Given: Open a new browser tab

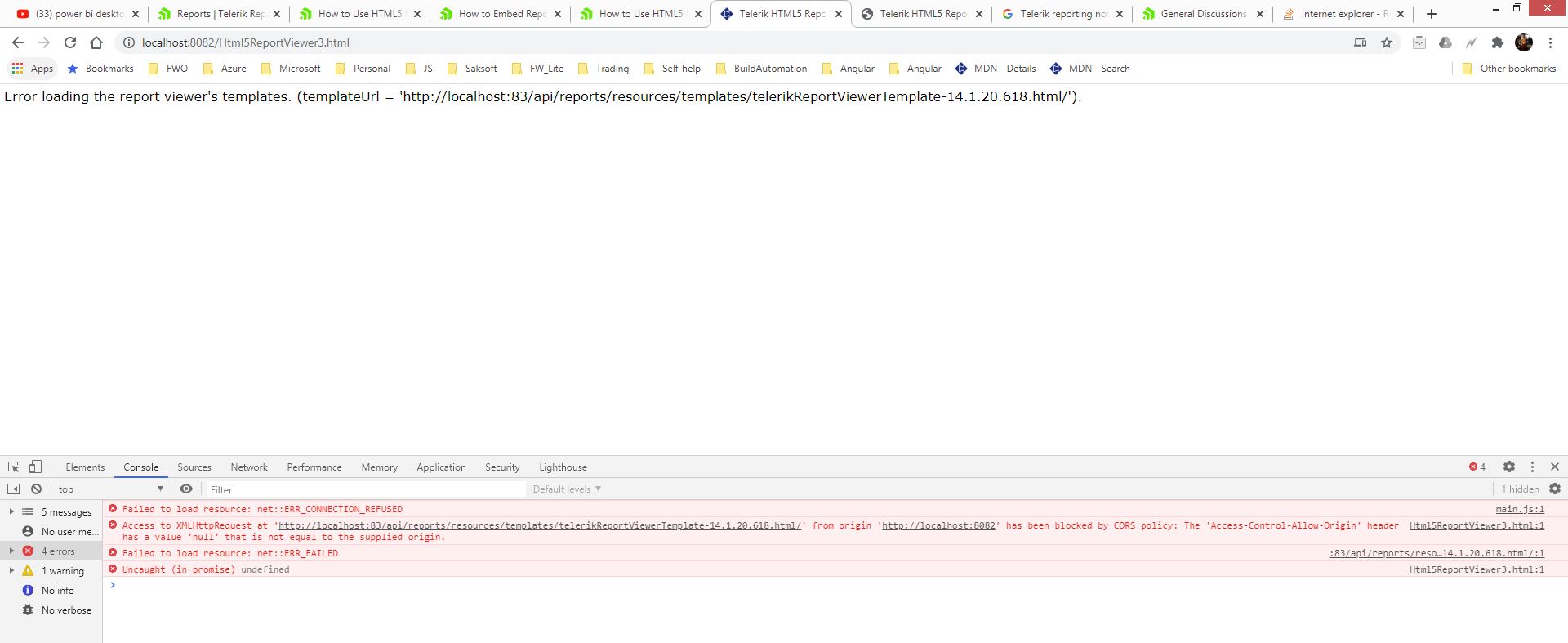Looking at the screenshot, I should [x=1432, y=14].
